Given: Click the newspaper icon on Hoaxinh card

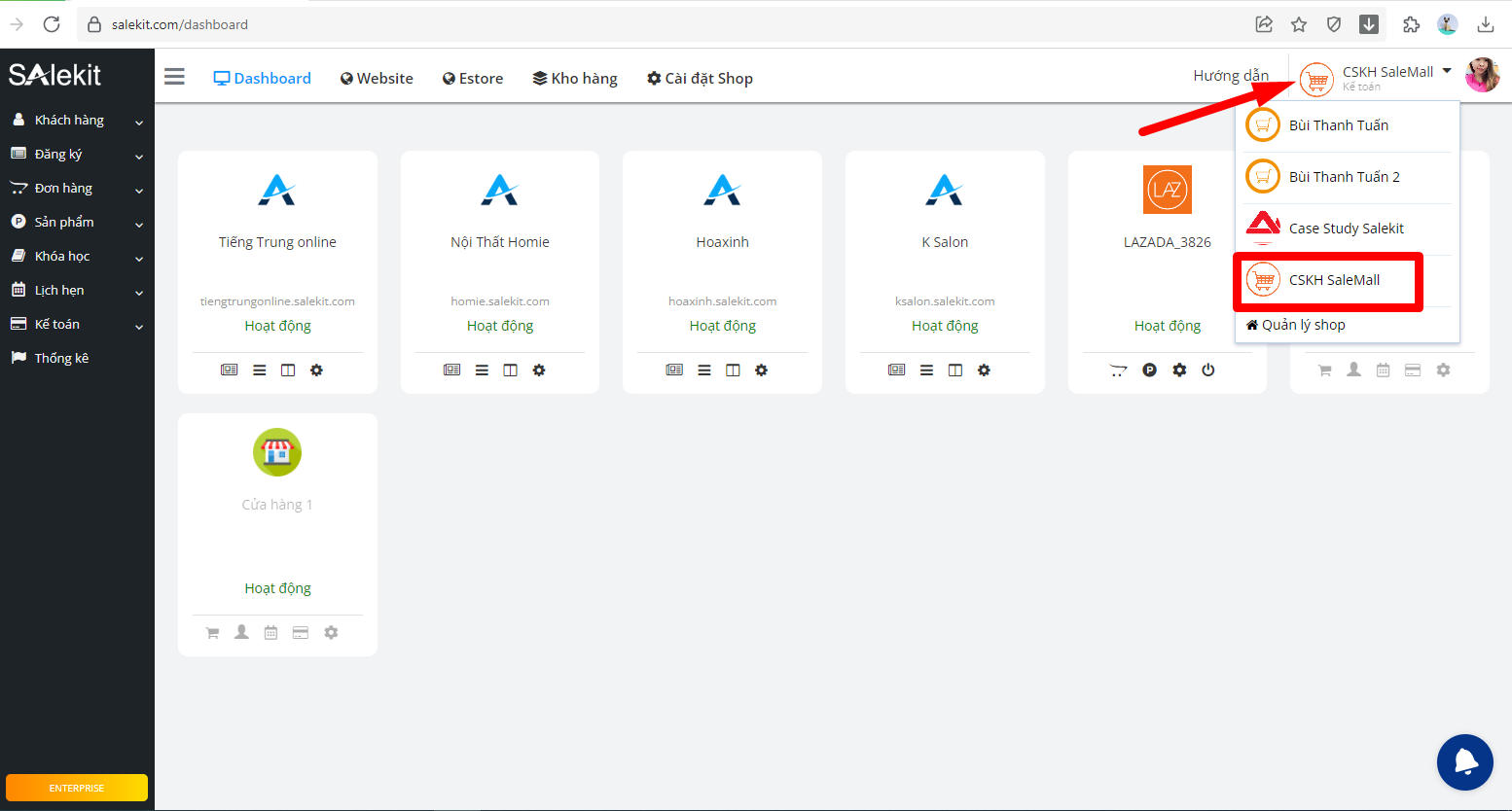Looking at the screenshot, I should 674,370.
